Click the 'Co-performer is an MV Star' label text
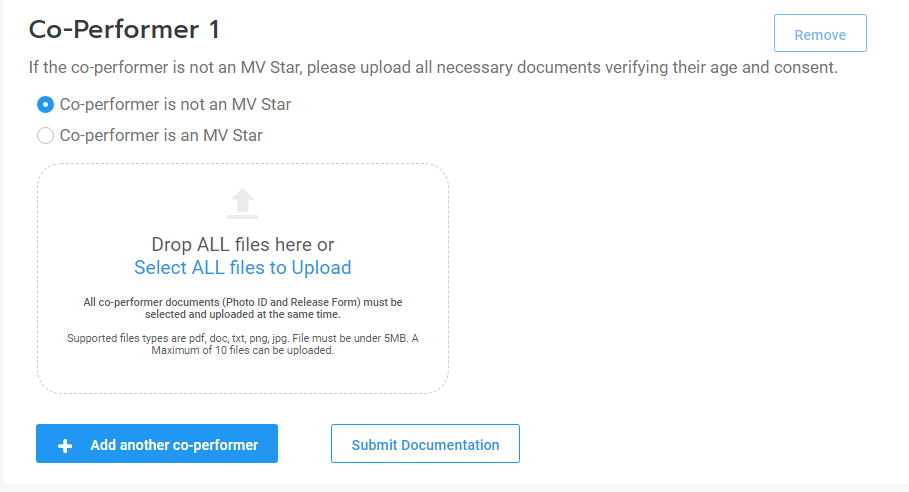 pyautogui.click(x=161, y=136)
